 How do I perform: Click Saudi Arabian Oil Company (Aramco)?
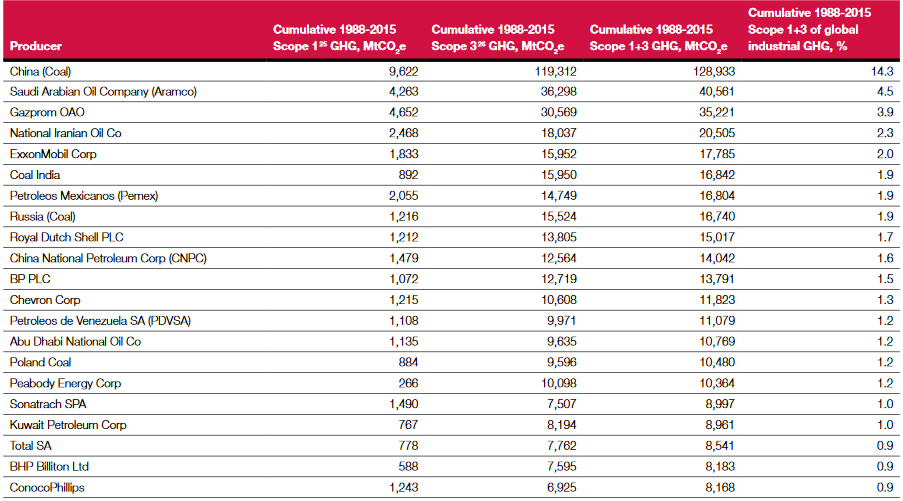(x=103, y=92)
